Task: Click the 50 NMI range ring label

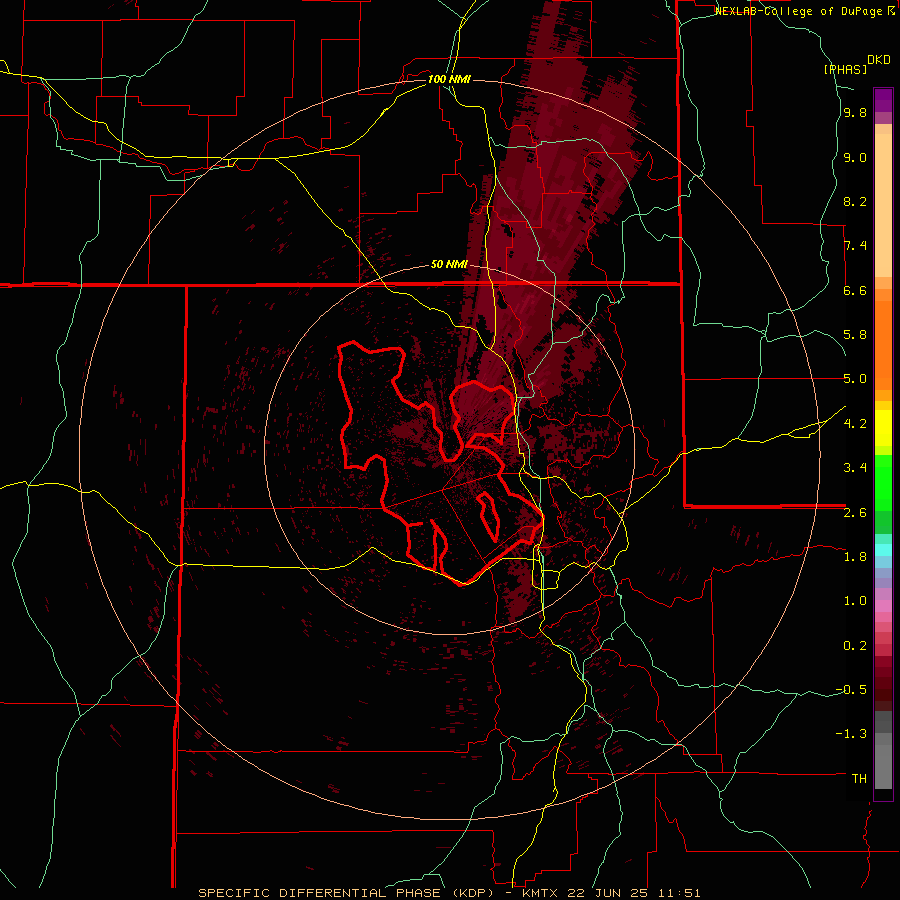Action: click(449, 264)
